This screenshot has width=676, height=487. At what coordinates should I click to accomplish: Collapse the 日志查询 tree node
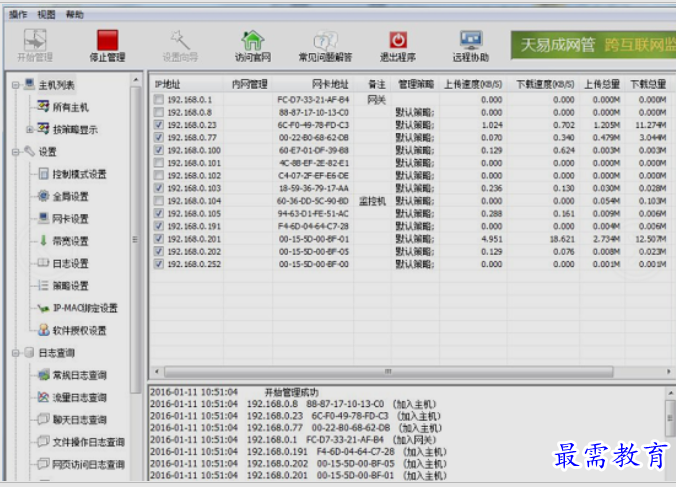coord(16,353)
